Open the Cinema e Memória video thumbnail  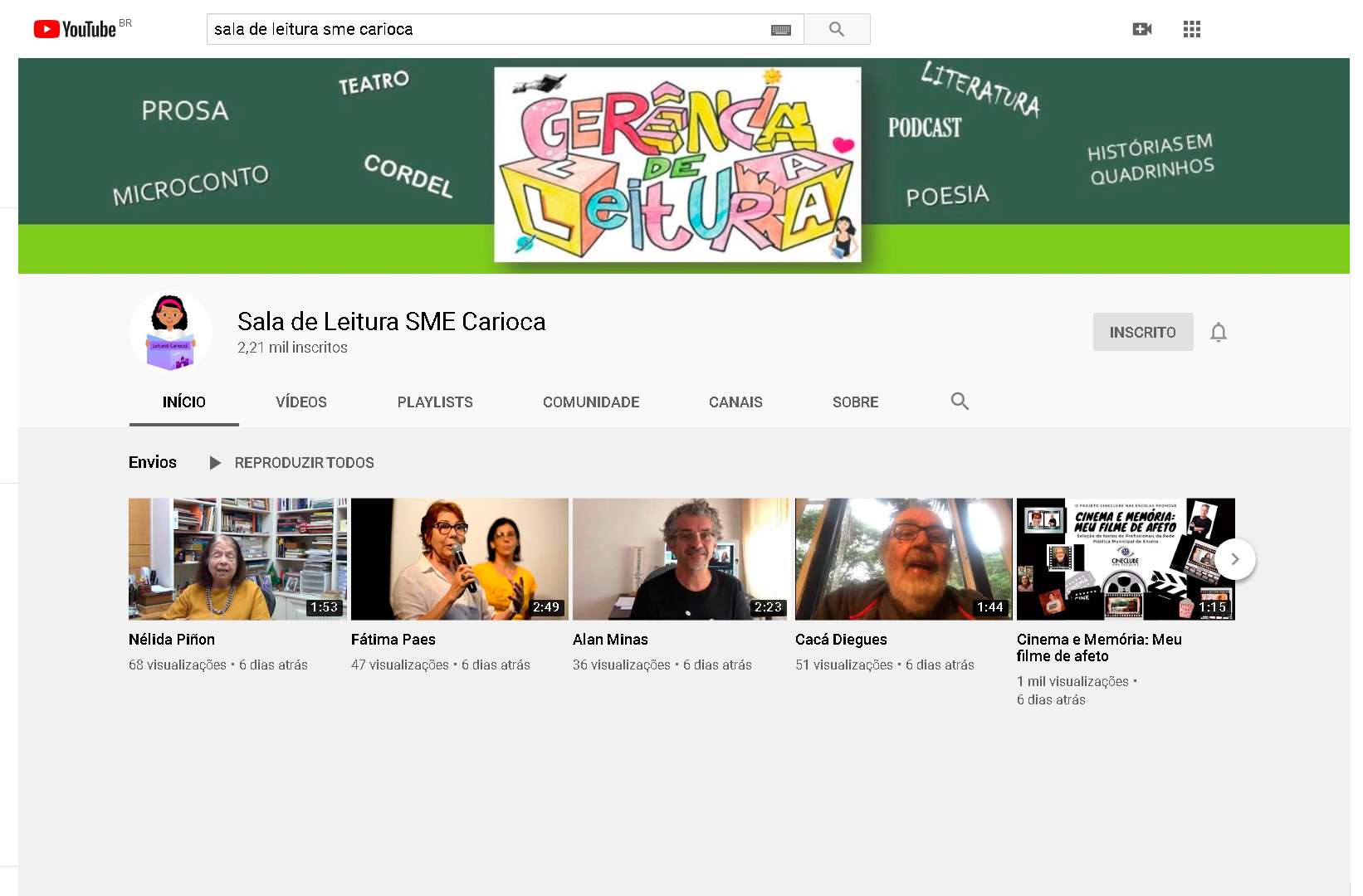tap(1126, 559)
